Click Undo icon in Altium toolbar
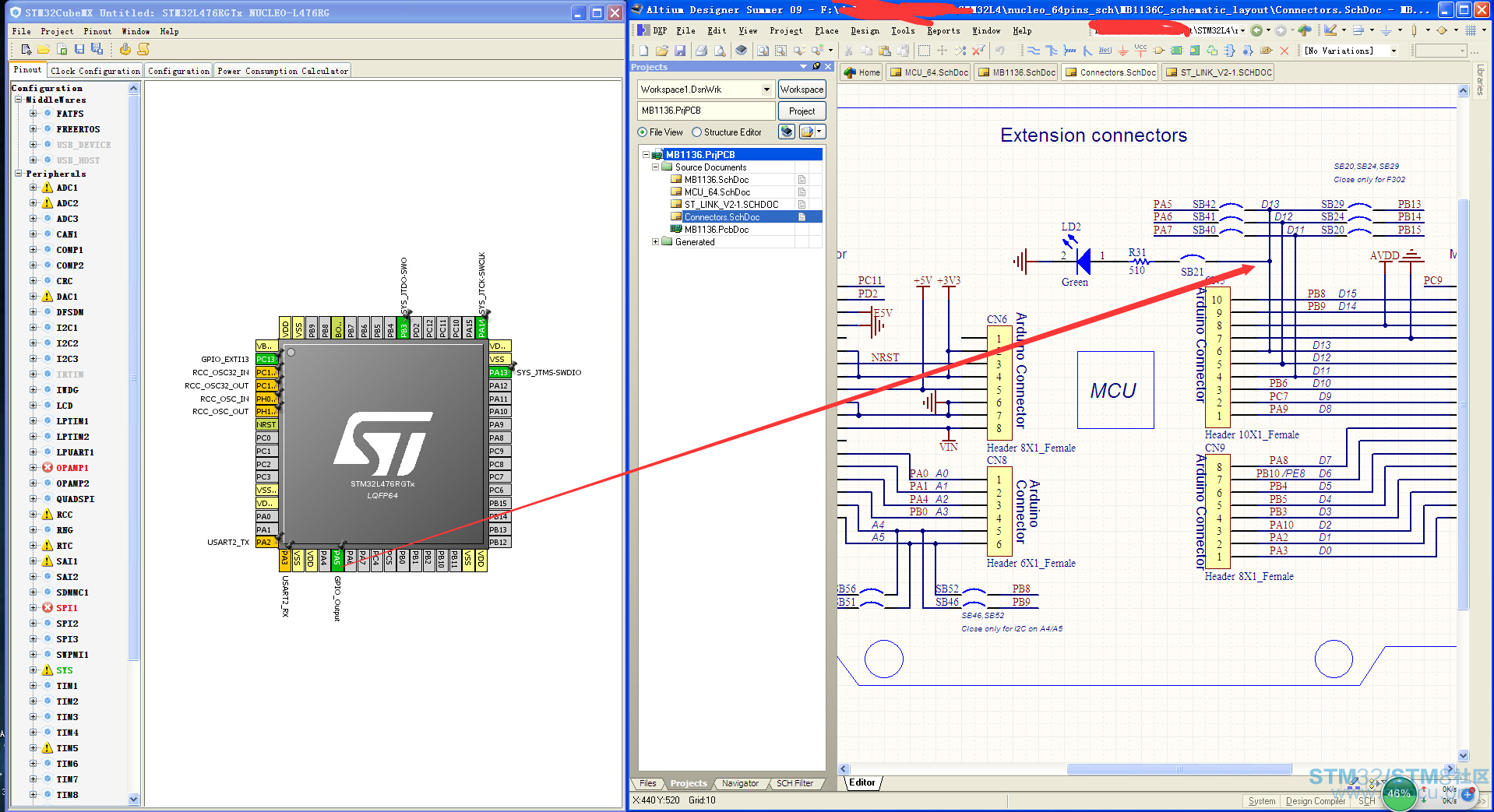 (999, 51)
